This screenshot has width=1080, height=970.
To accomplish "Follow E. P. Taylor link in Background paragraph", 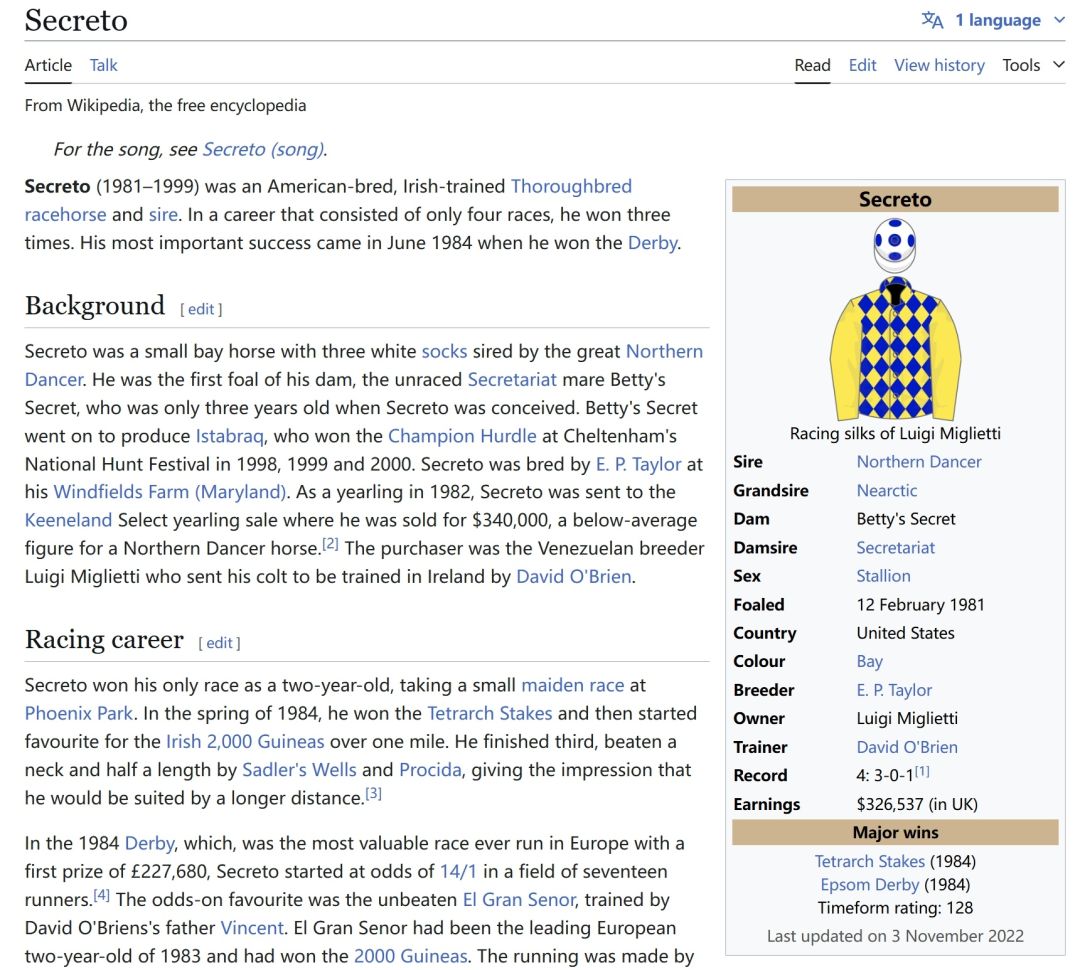I will coord(638,464).
